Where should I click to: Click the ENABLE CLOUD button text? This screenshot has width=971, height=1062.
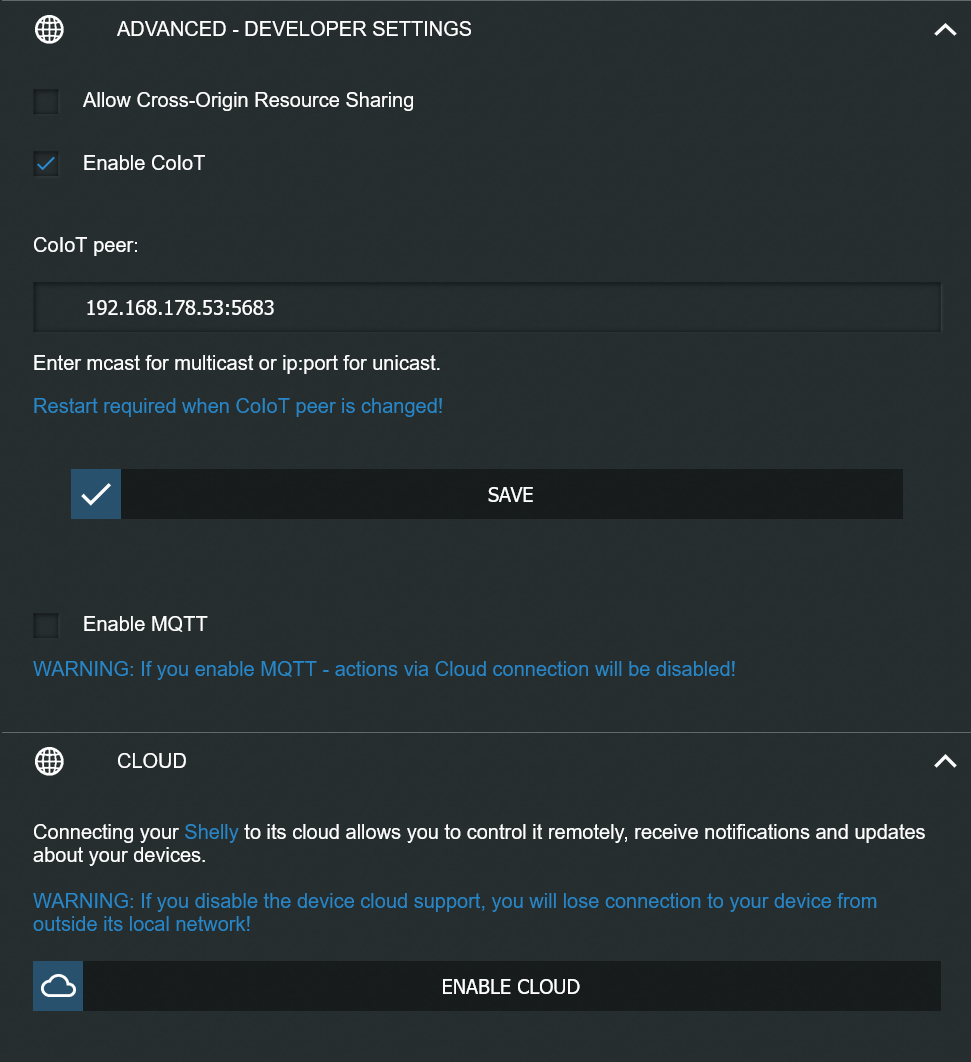point(511,987)
